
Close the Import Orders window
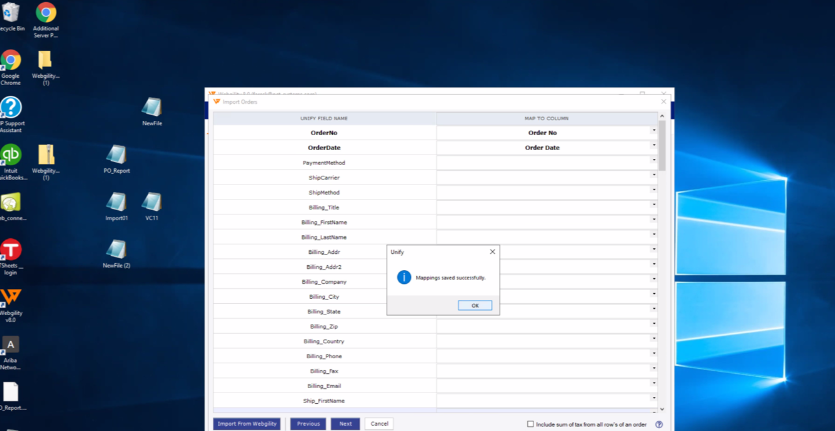[664, 102]
